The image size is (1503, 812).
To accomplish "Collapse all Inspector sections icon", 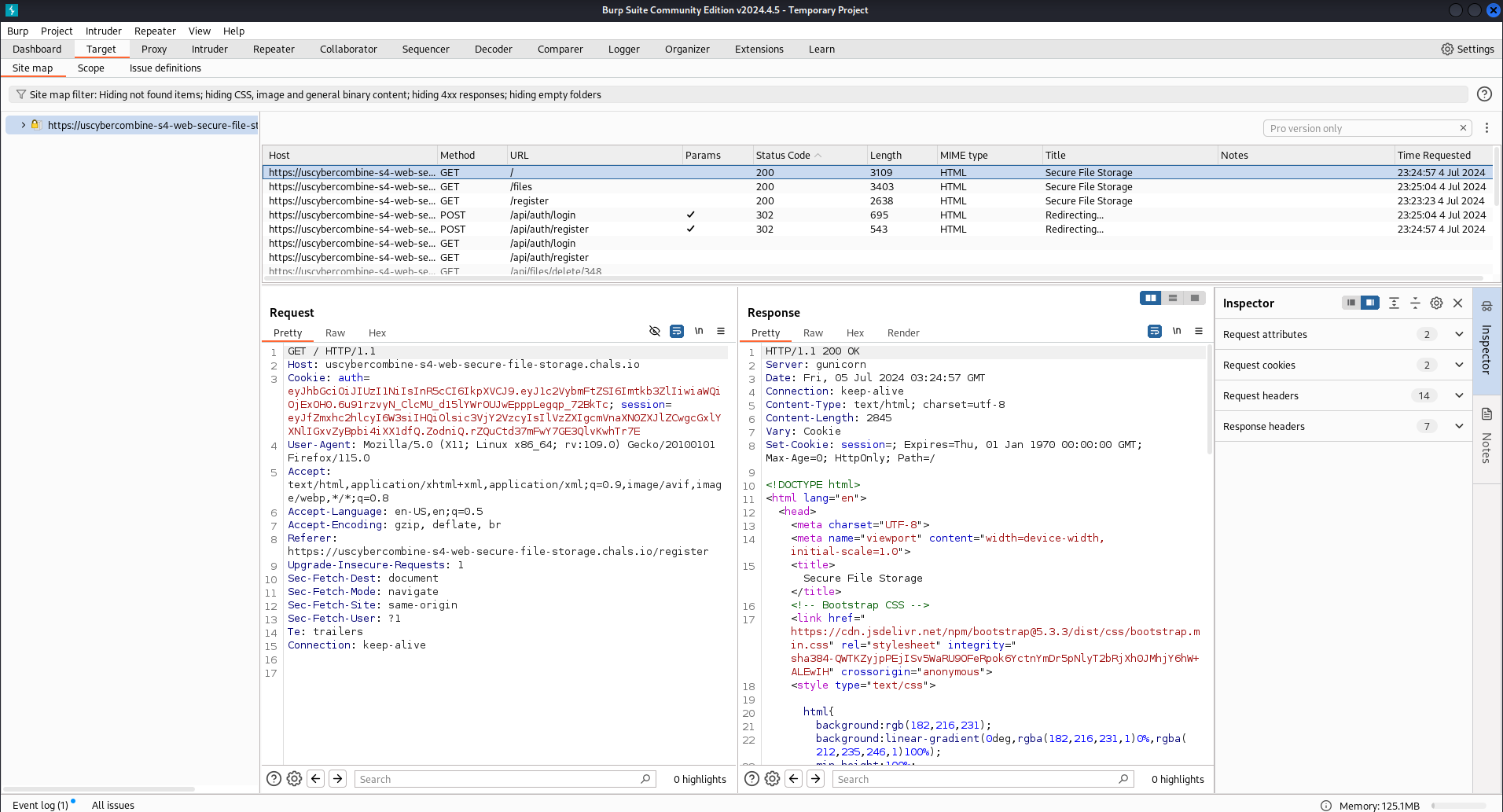I will pyautogui.click(x=1415, y=303).
